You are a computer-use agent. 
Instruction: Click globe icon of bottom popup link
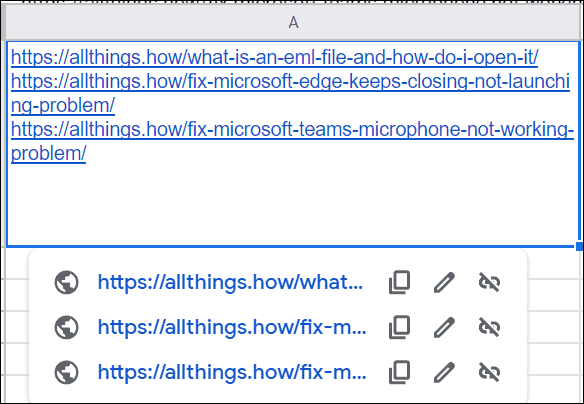point(66,372)
